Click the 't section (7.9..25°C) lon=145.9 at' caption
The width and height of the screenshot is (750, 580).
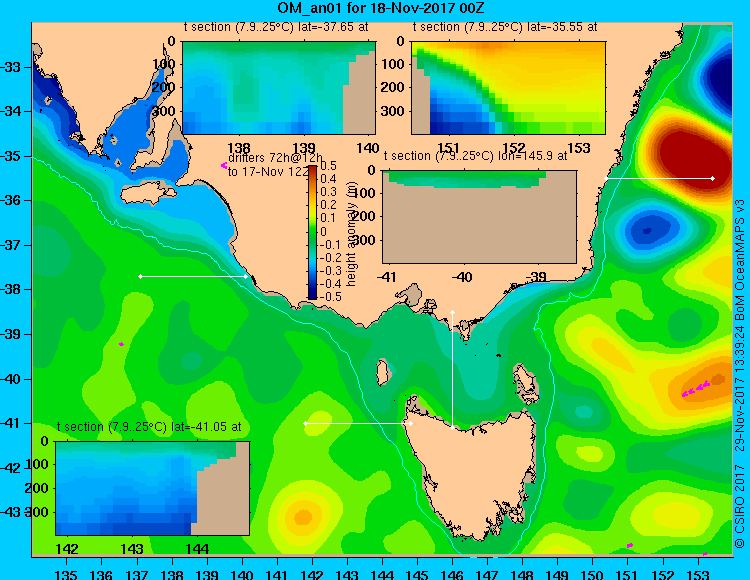click(x=475, y=156)
